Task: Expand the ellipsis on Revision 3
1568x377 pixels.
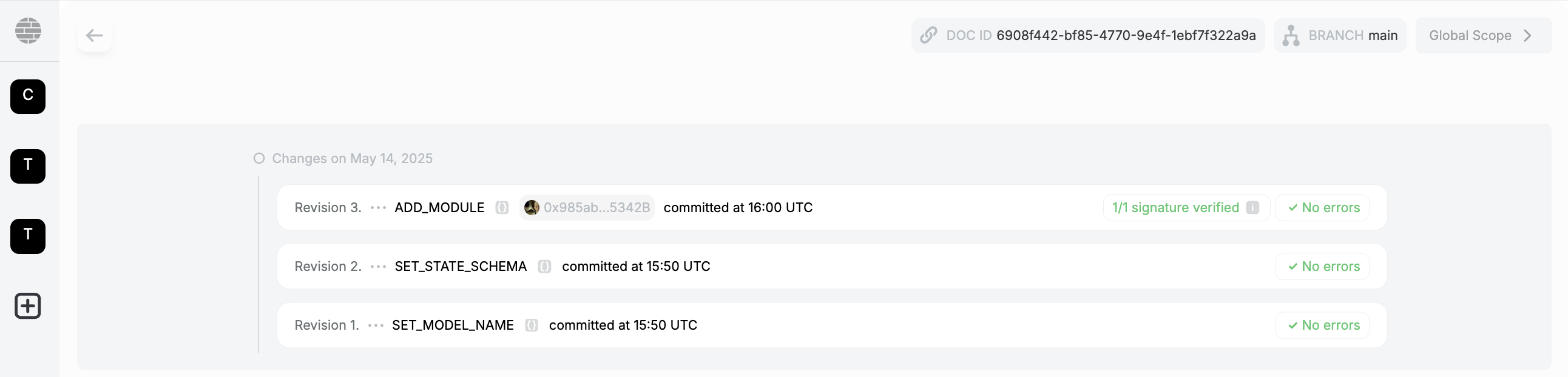Action: [x=378, y=207]
